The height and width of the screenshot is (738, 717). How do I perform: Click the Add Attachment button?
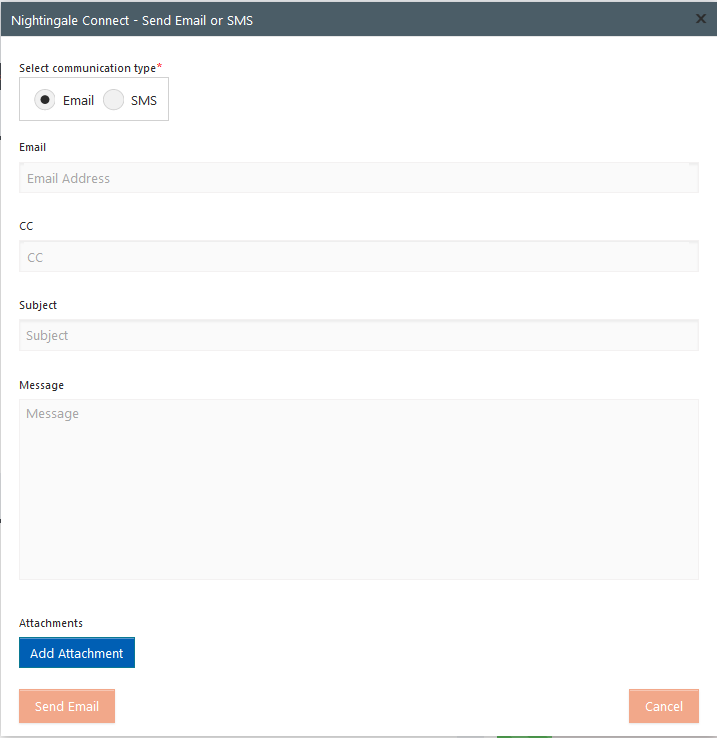[77, 653]
